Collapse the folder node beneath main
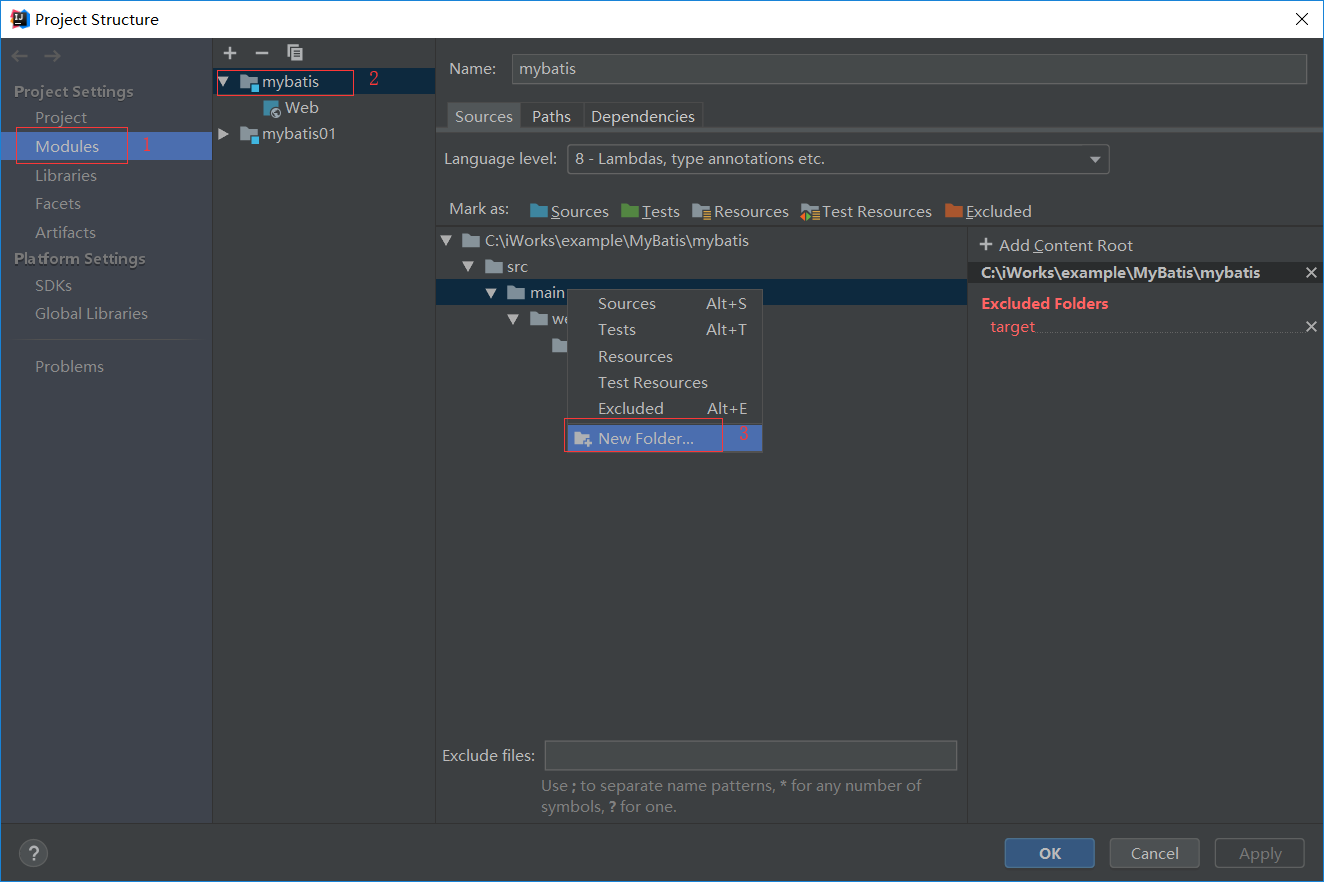Image resolution: width=1324 pixels, height=882 pixels. pos(513,319)
